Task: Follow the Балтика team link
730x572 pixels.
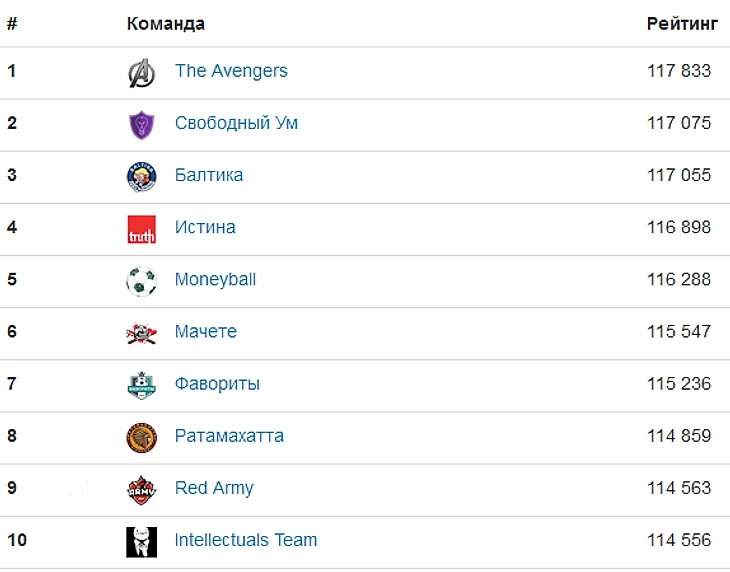Action: pyautogui.click(x=209, y=175)
